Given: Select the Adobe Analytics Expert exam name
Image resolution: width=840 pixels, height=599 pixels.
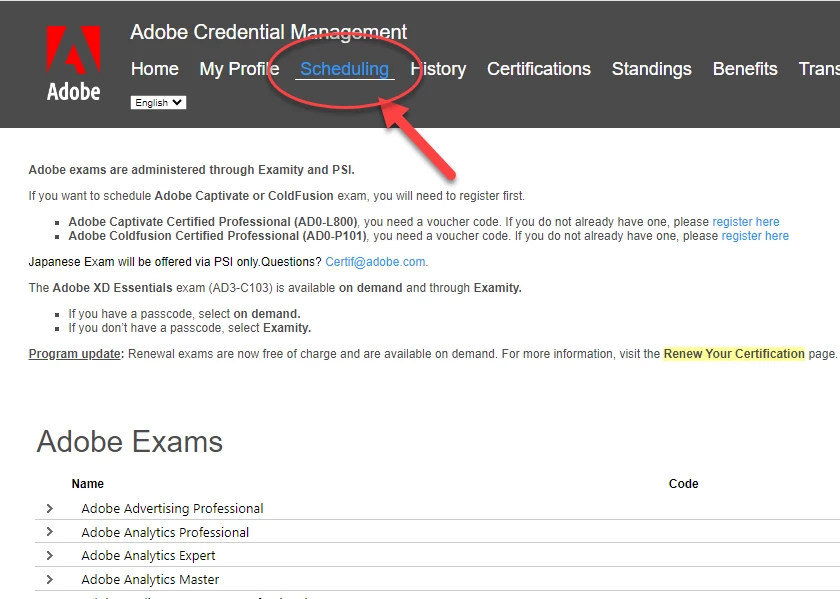Looking at the screenshot, I should [148, 556].
